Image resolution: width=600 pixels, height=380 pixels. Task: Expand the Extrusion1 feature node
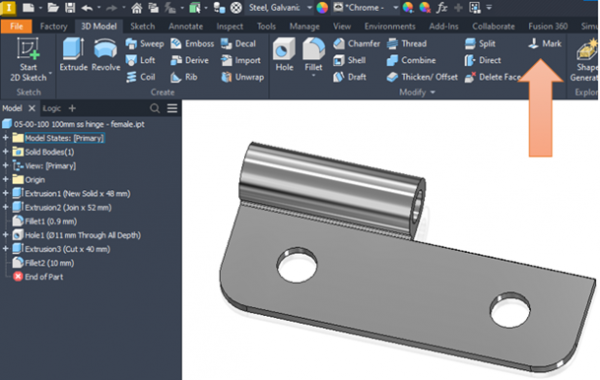coord(5,194)
